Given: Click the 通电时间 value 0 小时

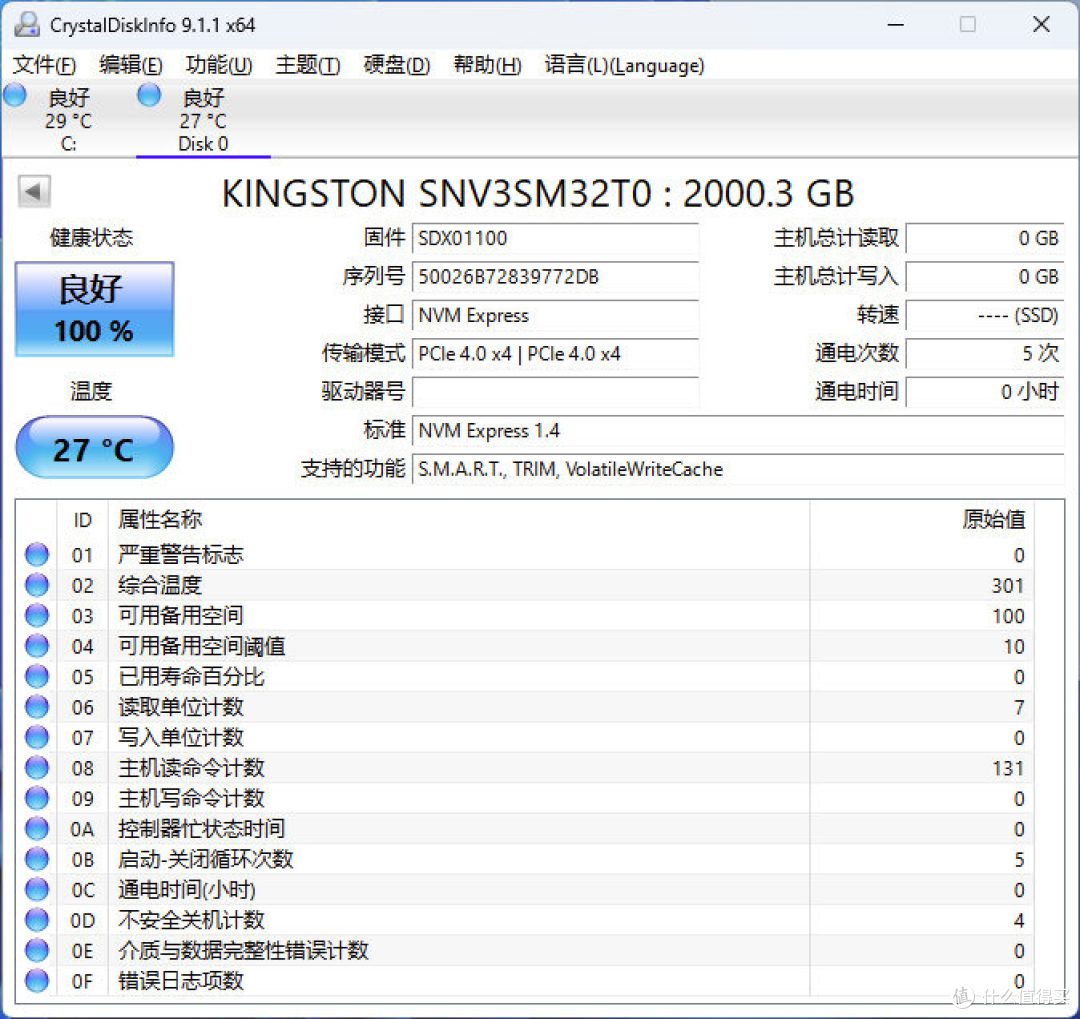Looking at the screenshot, I should click(985, 392).
